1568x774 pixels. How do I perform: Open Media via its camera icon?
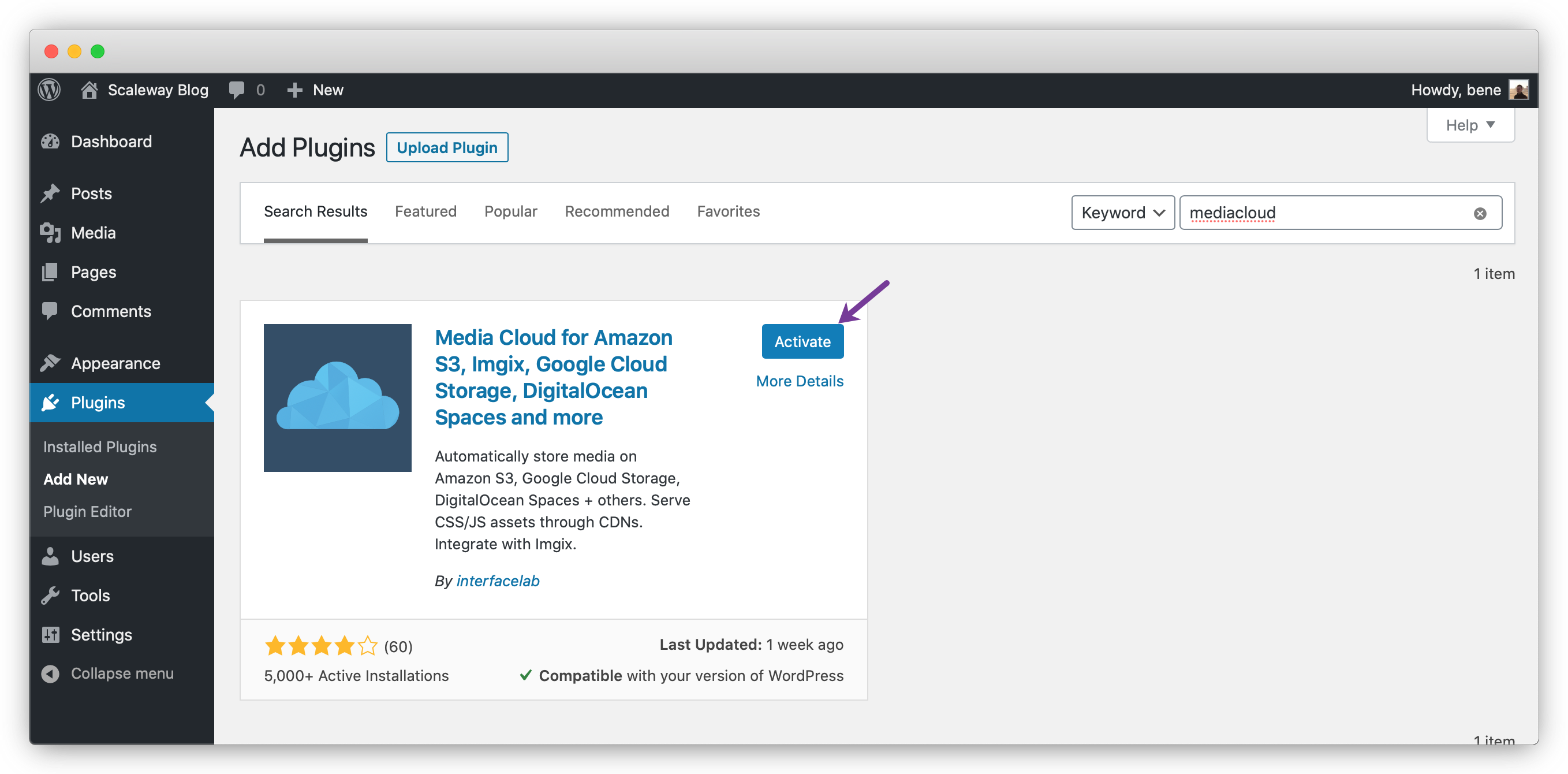point(51,233)
